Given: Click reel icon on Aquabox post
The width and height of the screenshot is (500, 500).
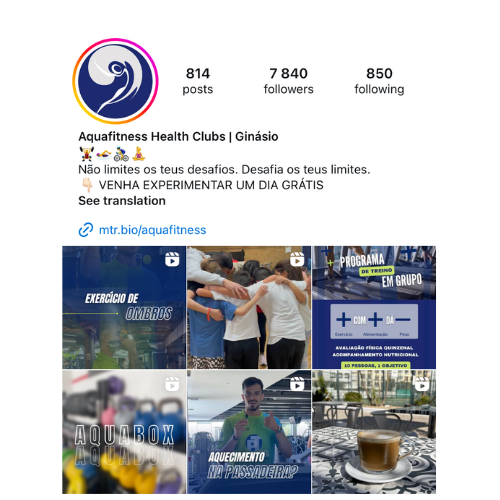Looking at the screenshot, I should coord(172,384).
